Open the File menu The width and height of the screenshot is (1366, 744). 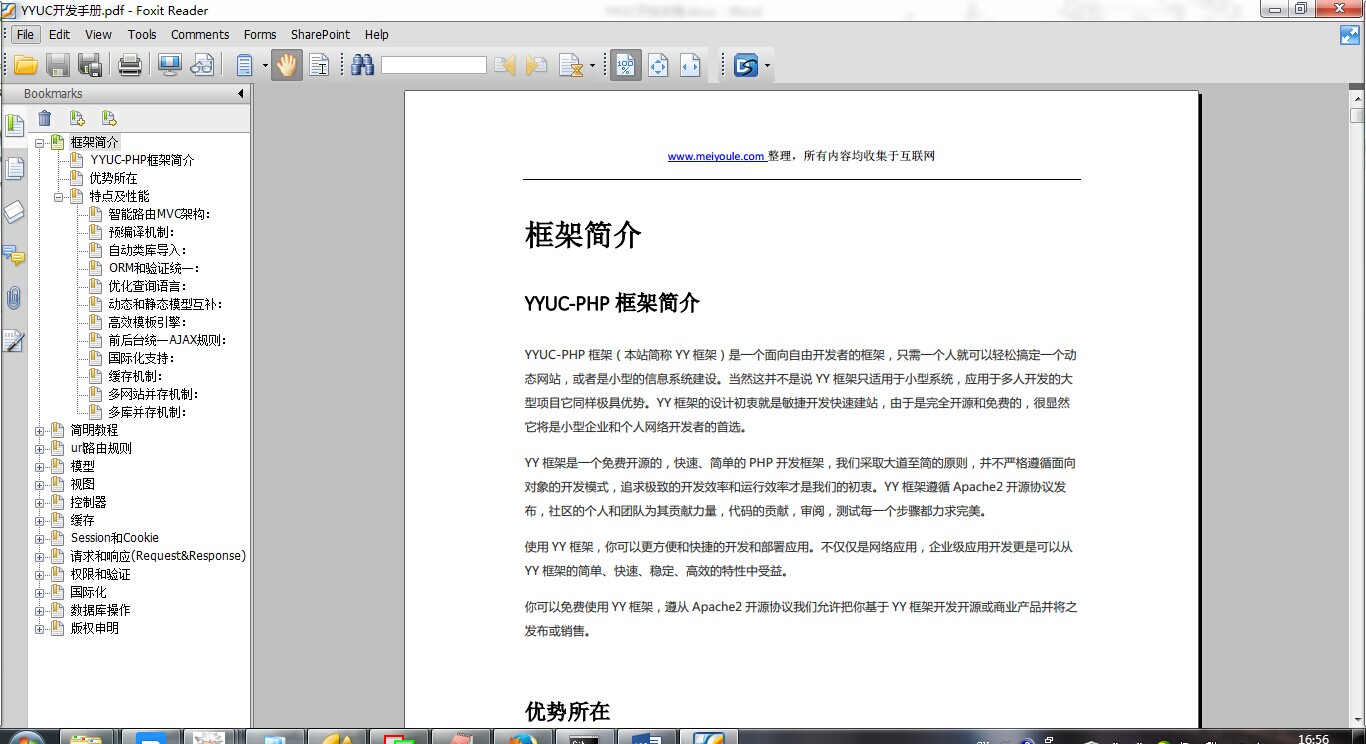[x=25, y=34]
